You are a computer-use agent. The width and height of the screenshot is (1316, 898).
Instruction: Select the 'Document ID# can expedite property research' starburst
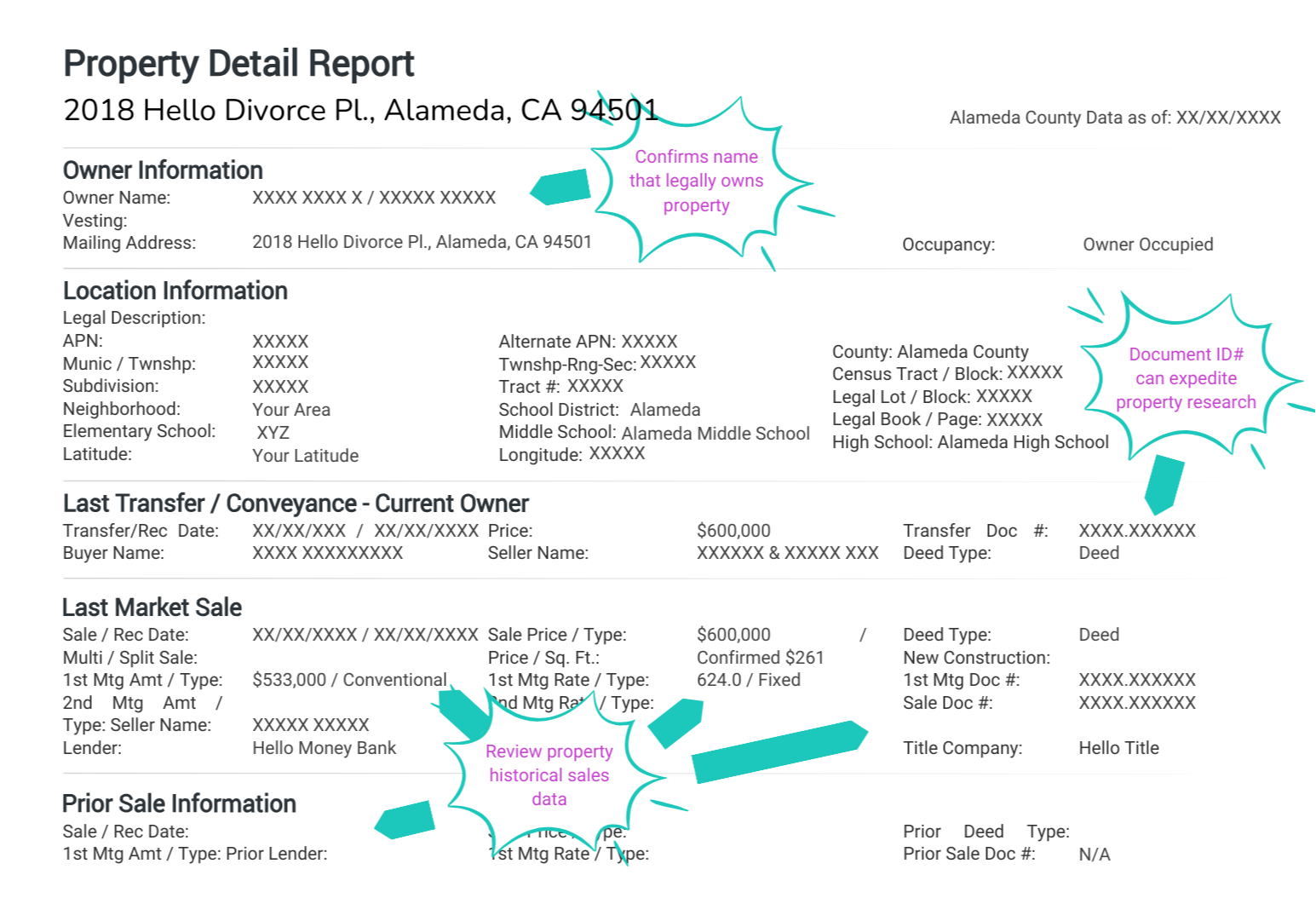click(x=1187, y=378)
